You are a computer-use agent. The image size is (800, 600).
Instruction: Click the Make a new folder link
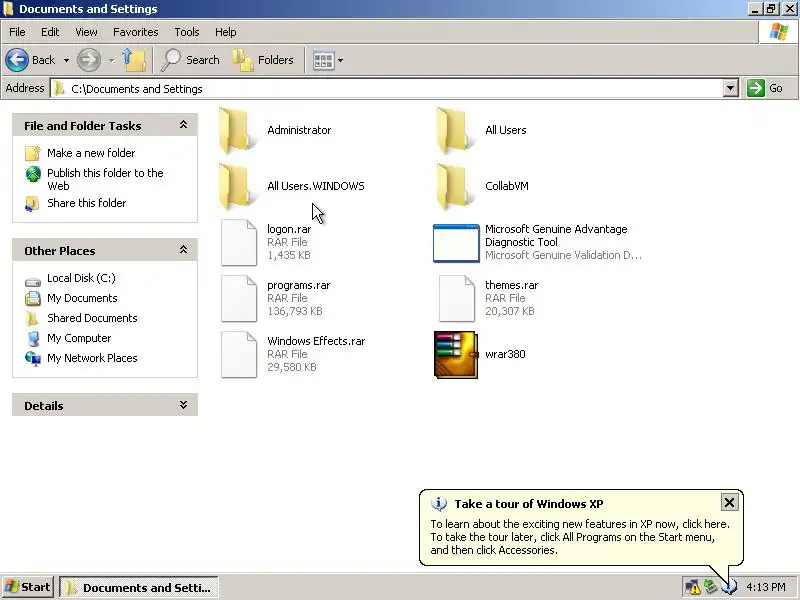[x=91, y=153]
